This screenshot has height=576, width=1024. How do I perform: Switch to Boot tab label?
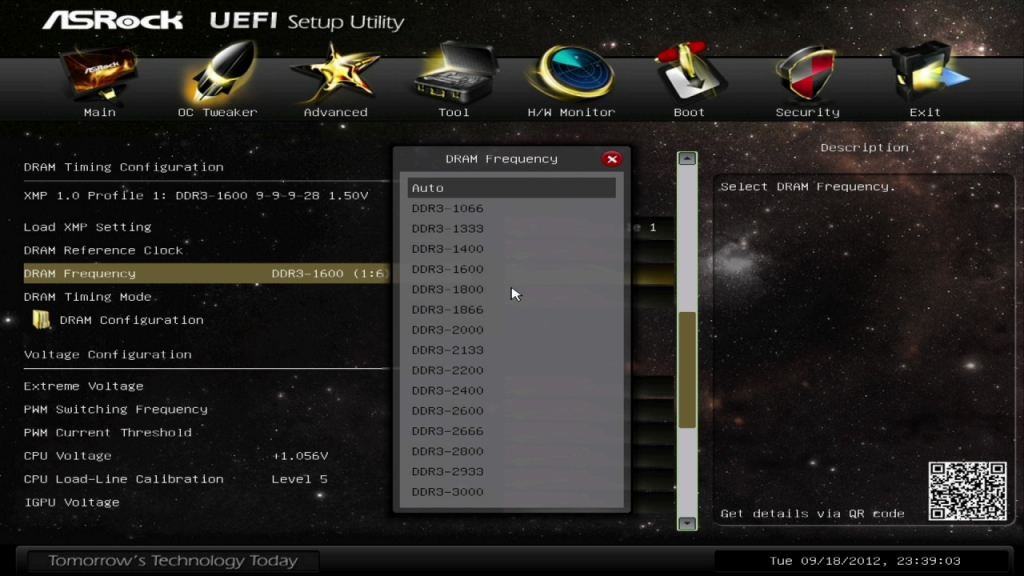click(x=689, y=112)
